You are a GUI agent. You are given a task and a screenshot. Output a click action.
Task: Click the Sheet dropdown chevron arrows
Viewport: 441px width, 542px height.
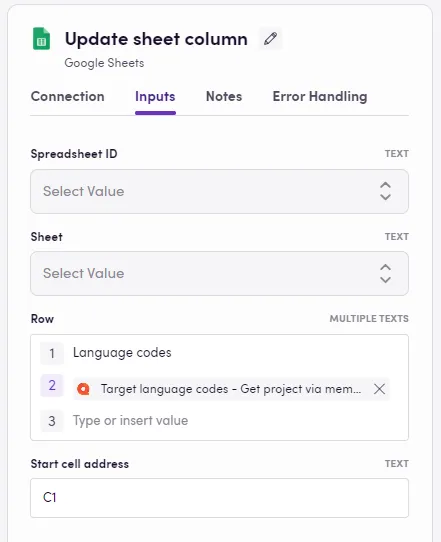tap(385, 273)
